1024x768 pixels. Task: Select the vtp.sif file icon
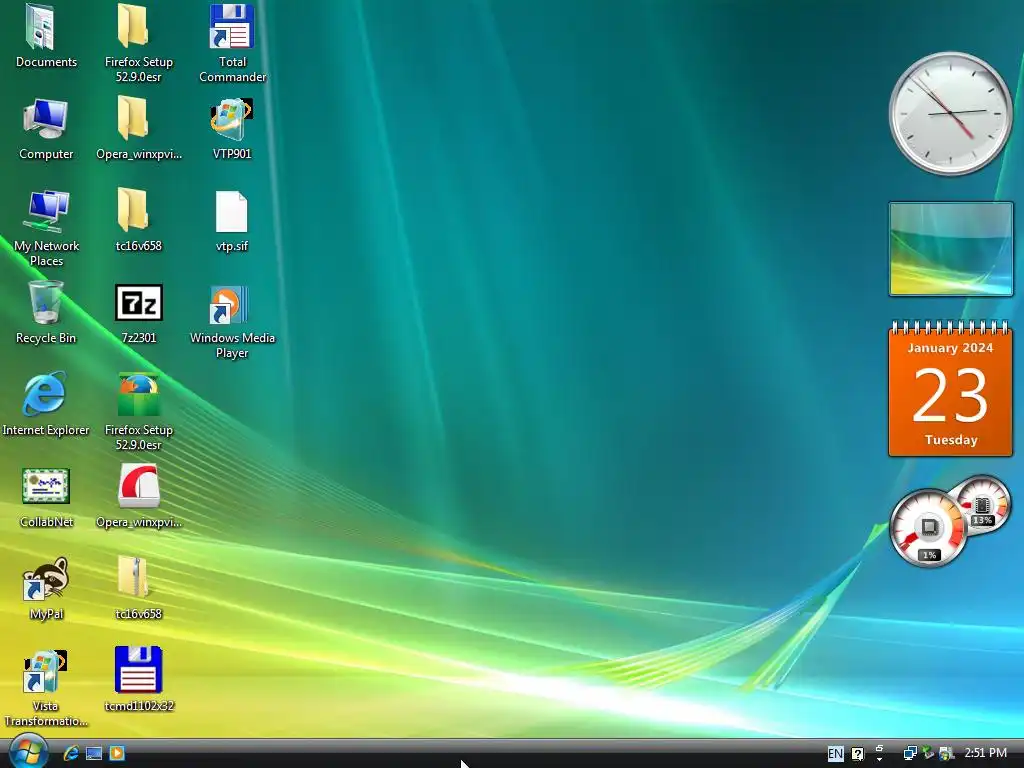231,212
